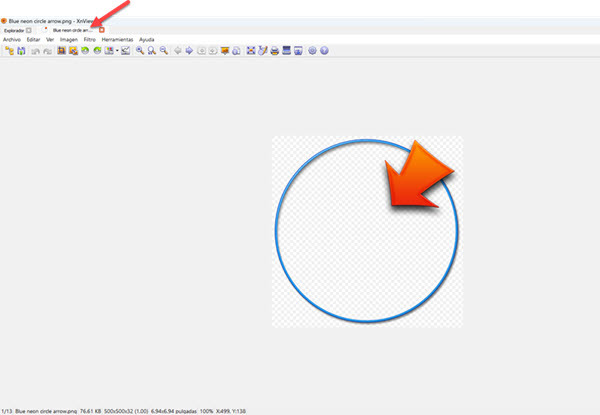Viewport: 600px width, 415px height.
Task: Click the brush and pencil tools icon
Action: 262,50
